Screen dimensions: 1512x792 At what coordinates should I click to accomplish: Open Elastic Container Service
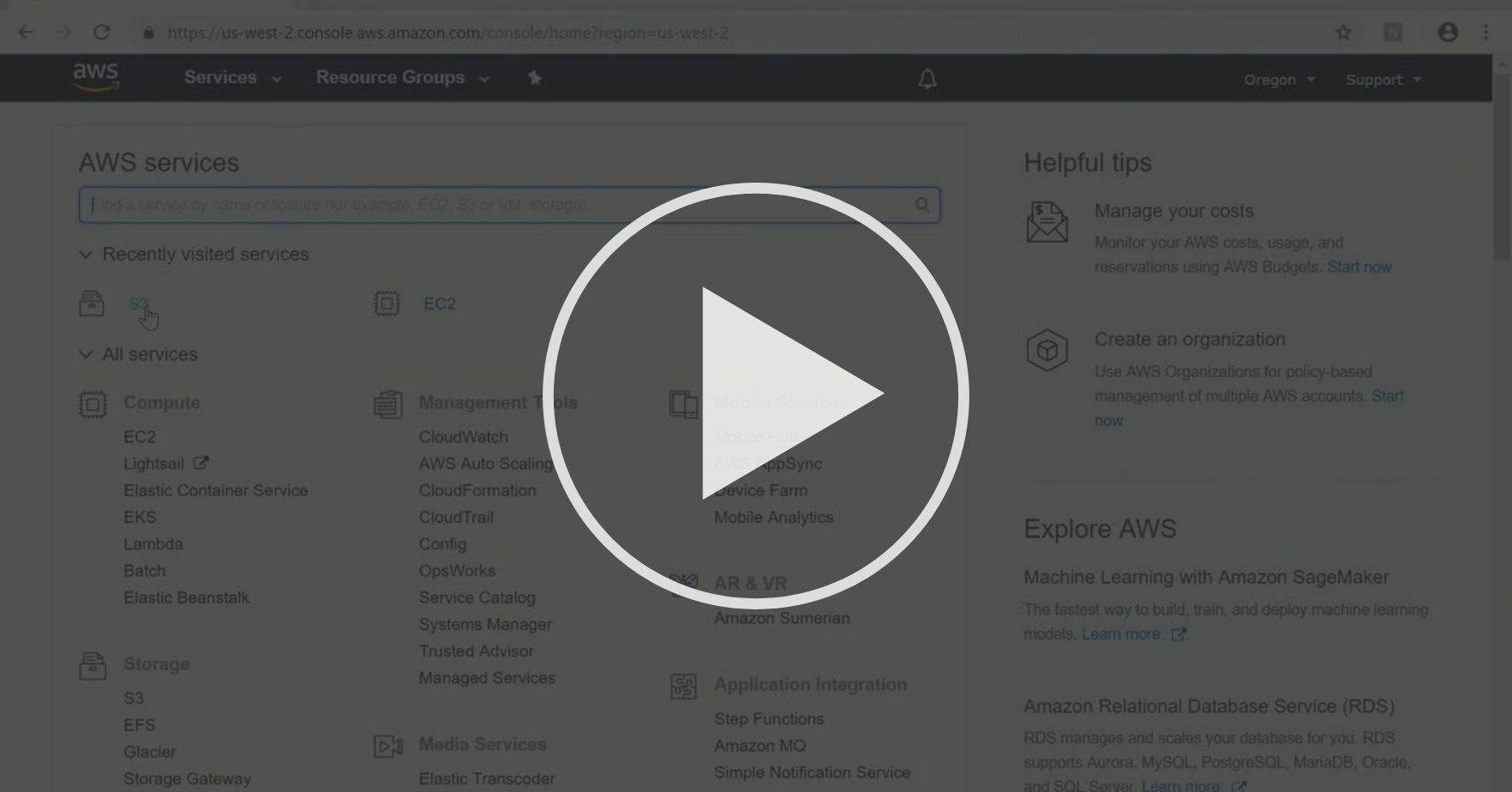(x=215, y=491)
